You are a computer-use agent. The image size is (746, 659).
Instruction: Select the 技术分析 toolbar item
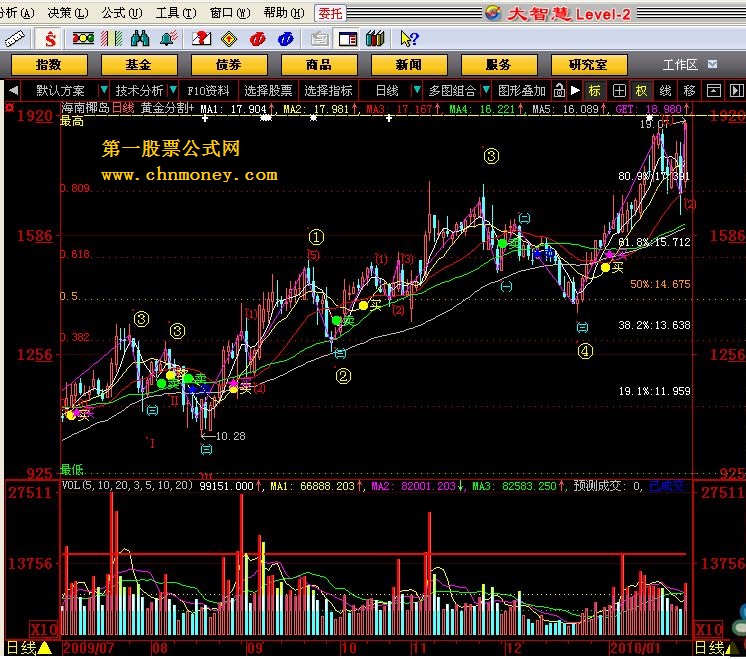(x=139, y=90)
